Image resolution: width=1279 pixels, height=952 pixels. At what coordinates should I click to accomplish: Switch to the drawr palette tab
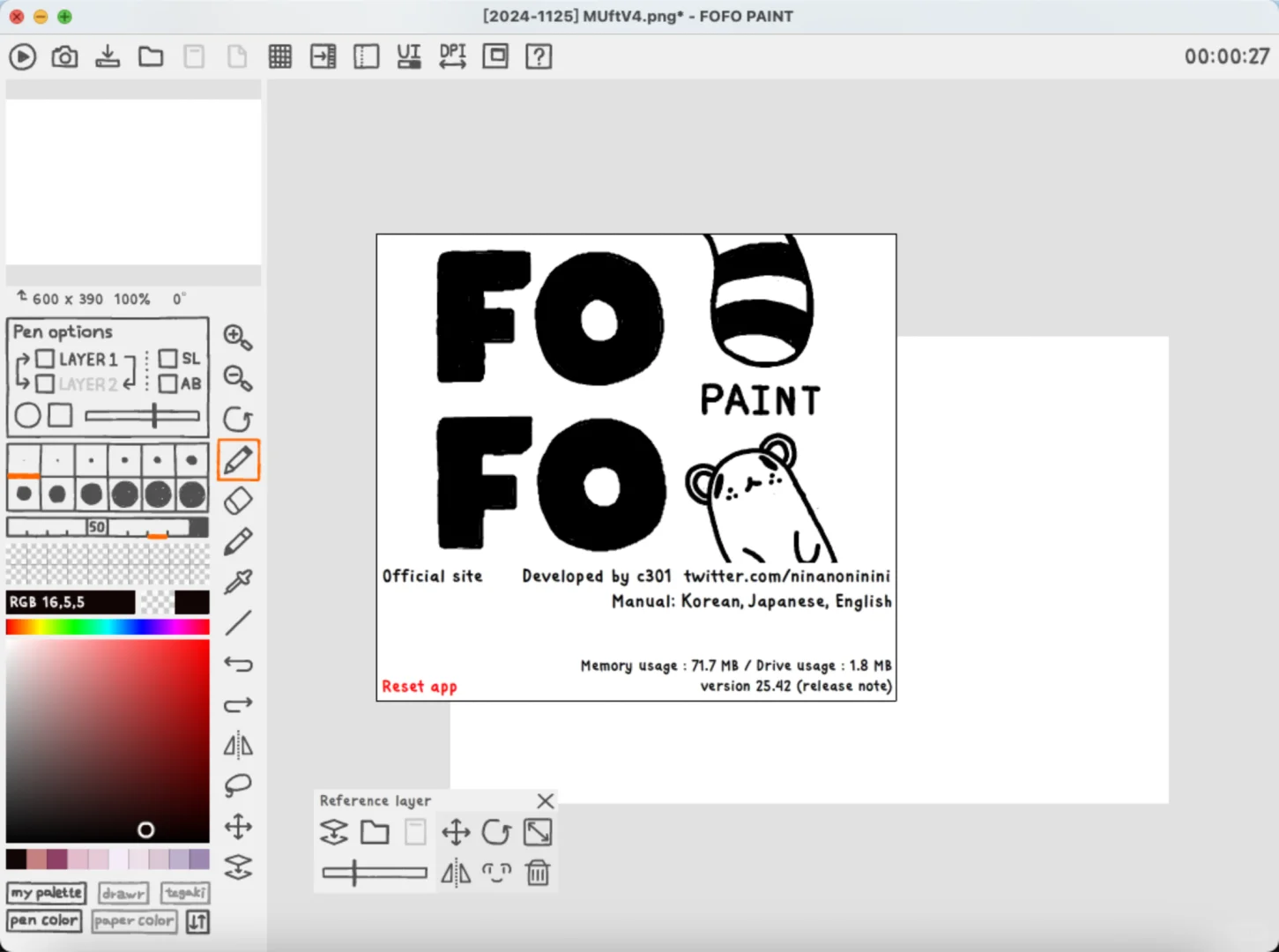(123, 893)
